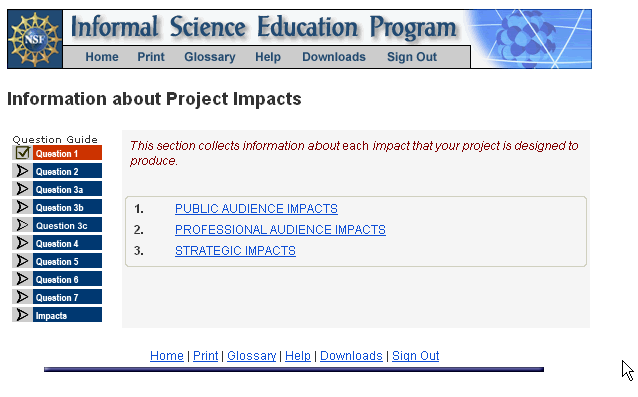Screen dimensions: 638x397
Task: Click Sign Out in the header bar
Action: [412, 57]
